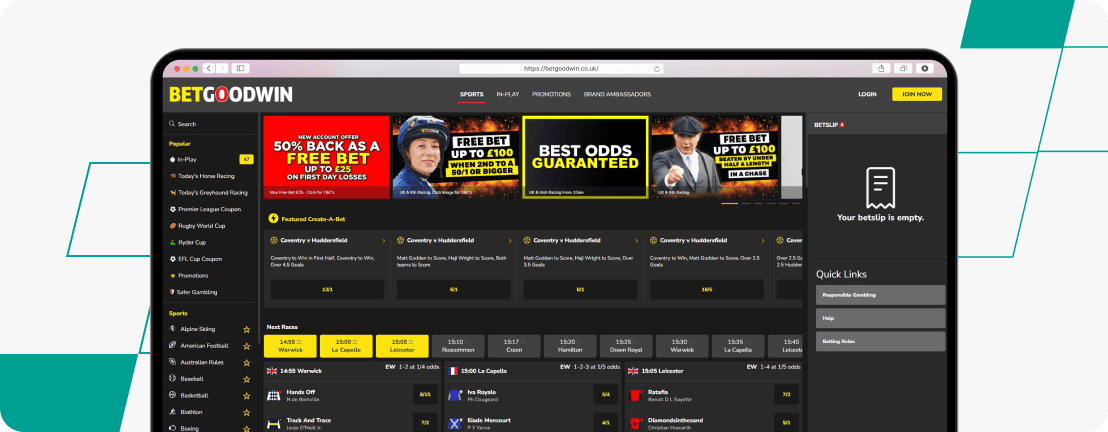Expand chevron on the 'Over 3.5 Goals' card

(636, 240)
